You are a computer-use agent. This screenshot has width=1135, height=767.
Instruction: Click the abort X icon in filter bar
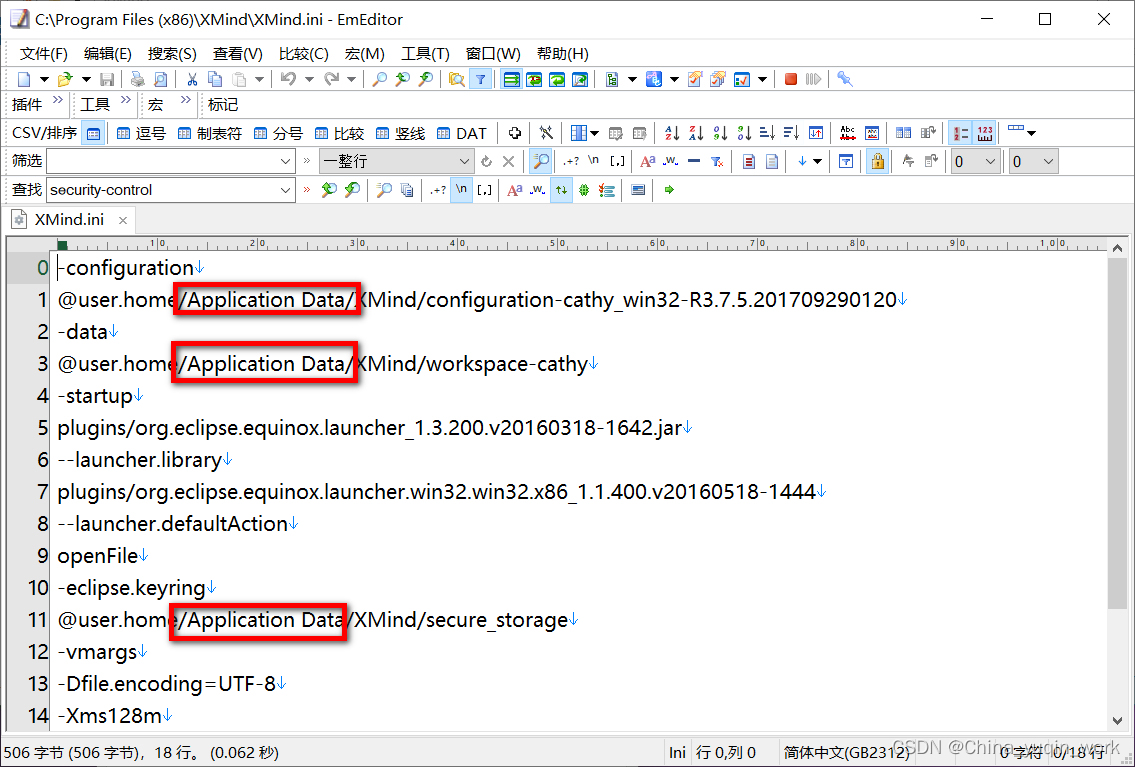pyautogui.click(x=509, y=161)
